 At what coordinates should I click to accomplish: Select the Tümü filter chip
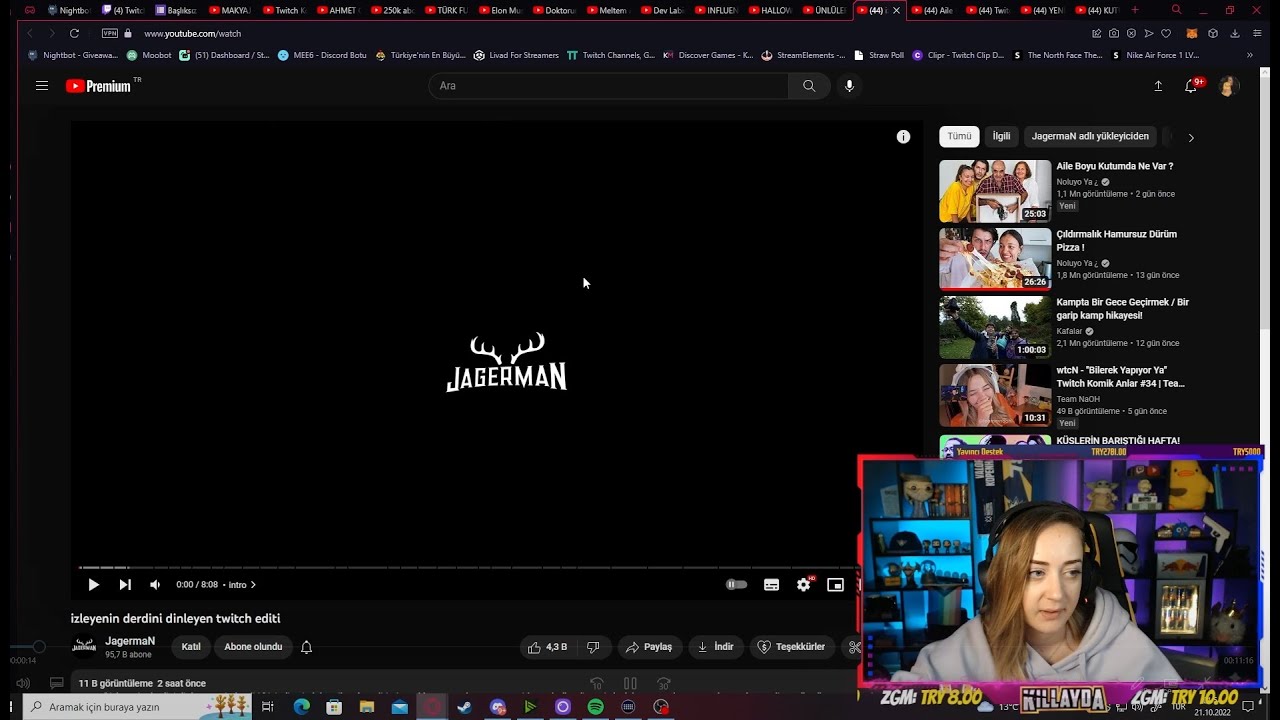[x=959, y=136]
